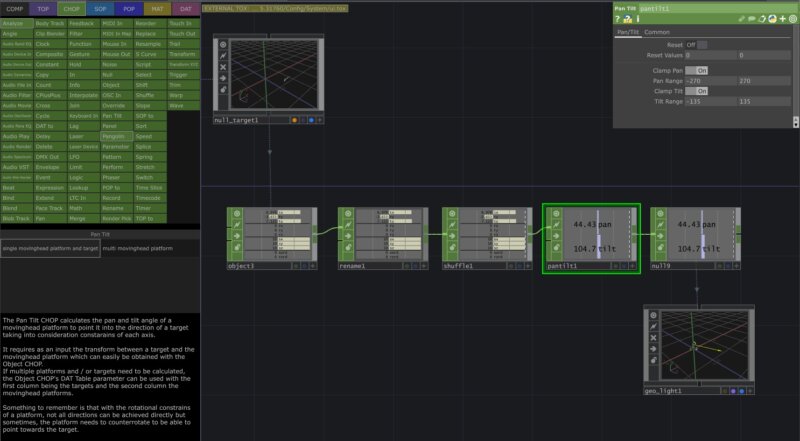Viewport: 800px width, 441px height.
Task: Open 'multi movinghead platform' example
Action: tap(149, 247)
